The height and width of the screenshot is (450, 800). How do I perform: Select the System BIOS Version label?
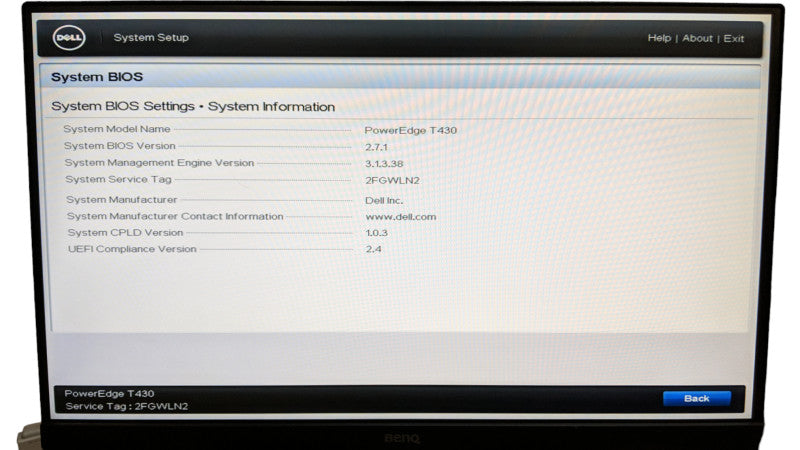click(119, 146)
